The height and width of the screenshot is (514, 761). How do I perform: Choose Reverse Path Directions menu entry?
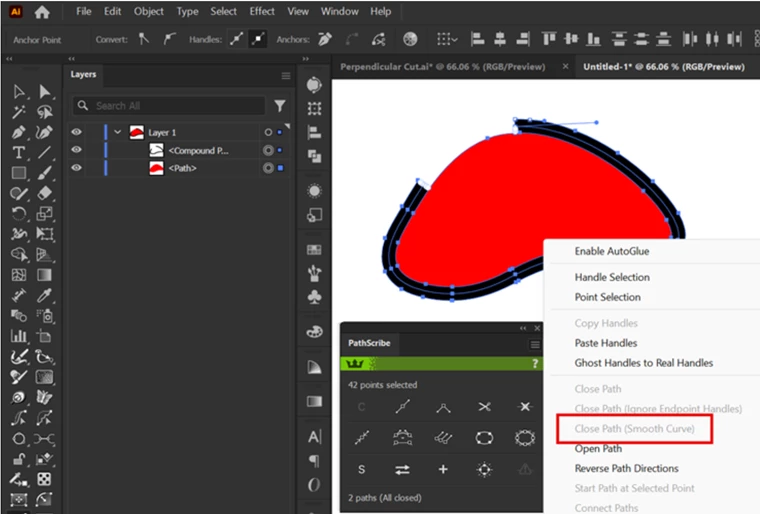[x=627, y=468]
